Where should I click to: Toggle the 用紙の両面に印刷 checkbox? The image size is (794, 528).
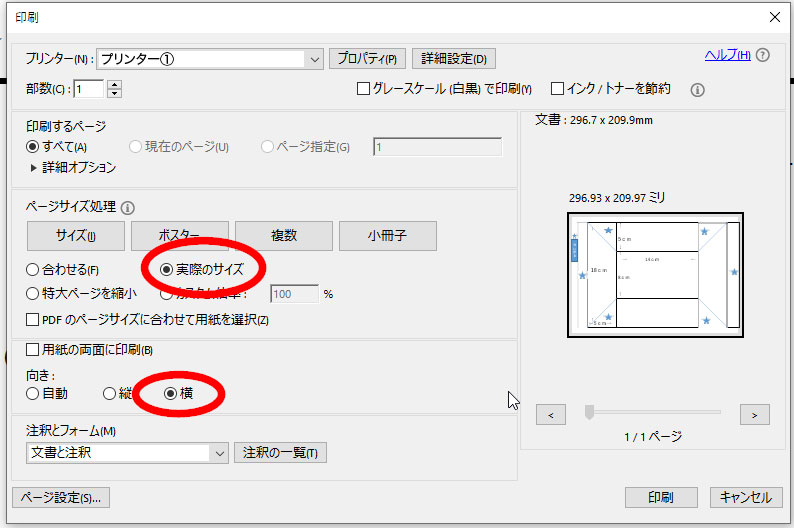[33, 350]
